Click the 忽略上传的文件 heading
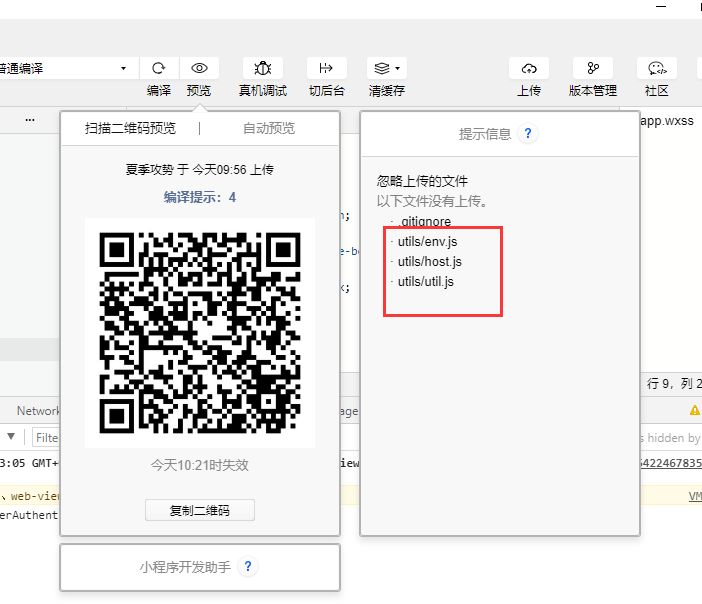 click(422, 181)
